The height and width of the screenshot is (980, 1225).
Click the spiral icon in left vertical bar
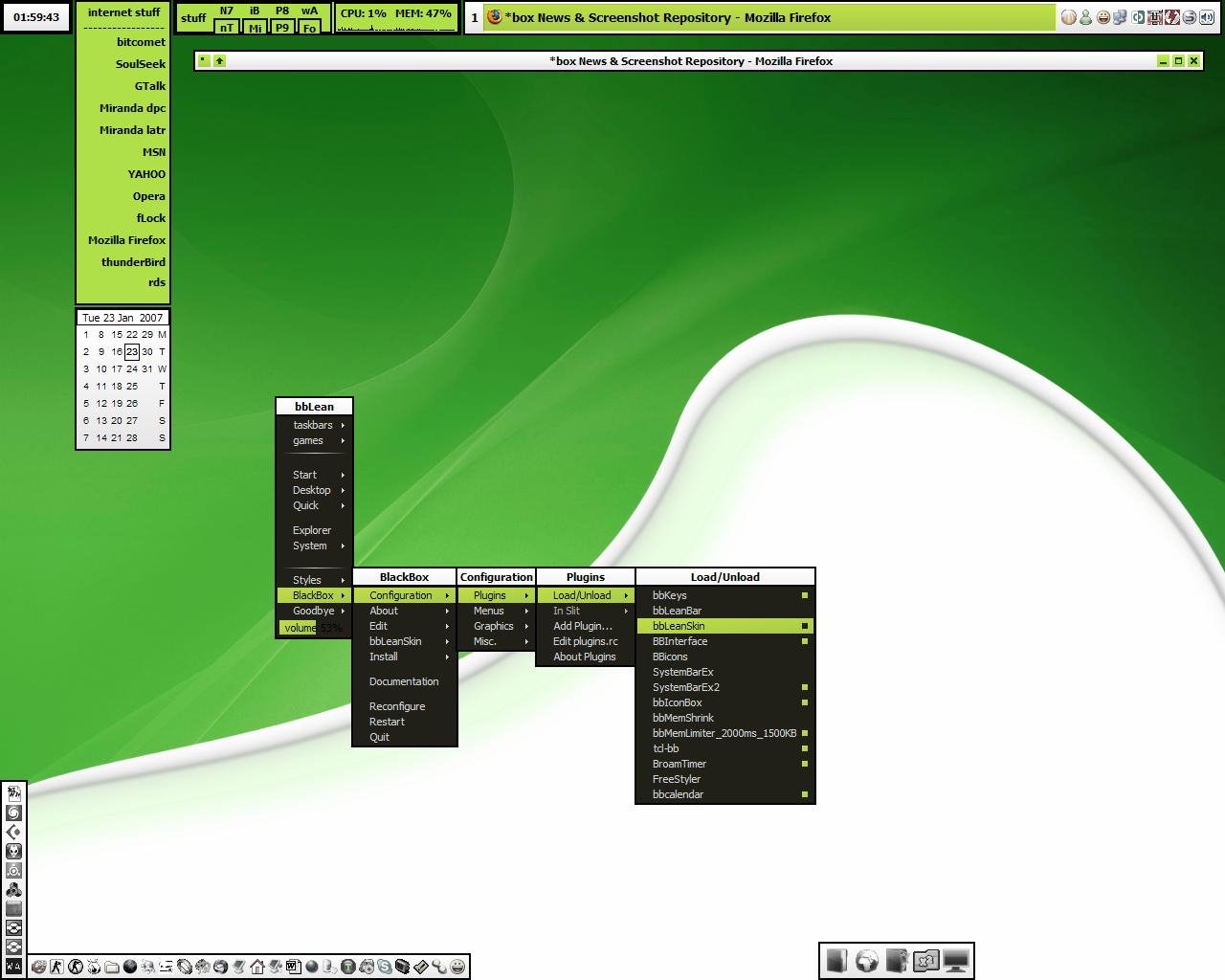tap(13, 813)
